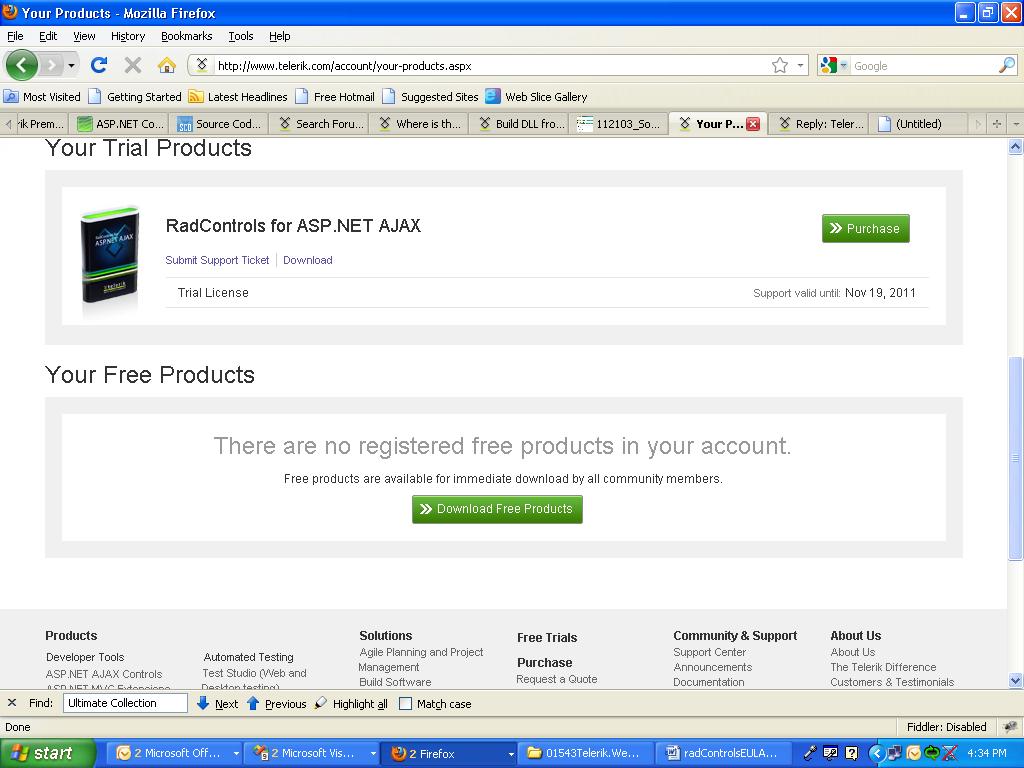Reload the current page
The height and width of the screenshot is (768, 1024).
[x=99, y=65]
